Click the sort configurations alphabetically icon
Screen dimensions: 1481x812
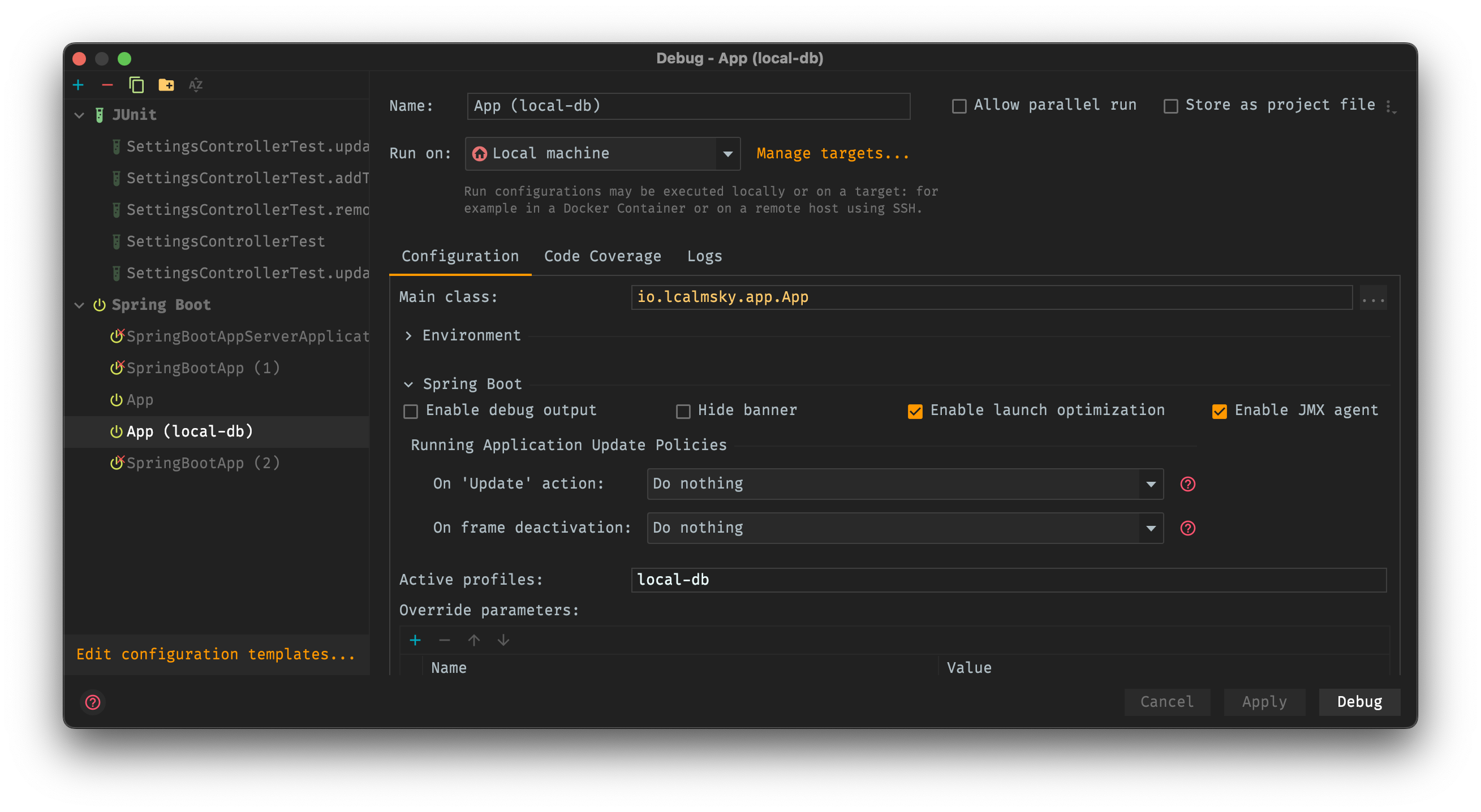tap(196, 85)
